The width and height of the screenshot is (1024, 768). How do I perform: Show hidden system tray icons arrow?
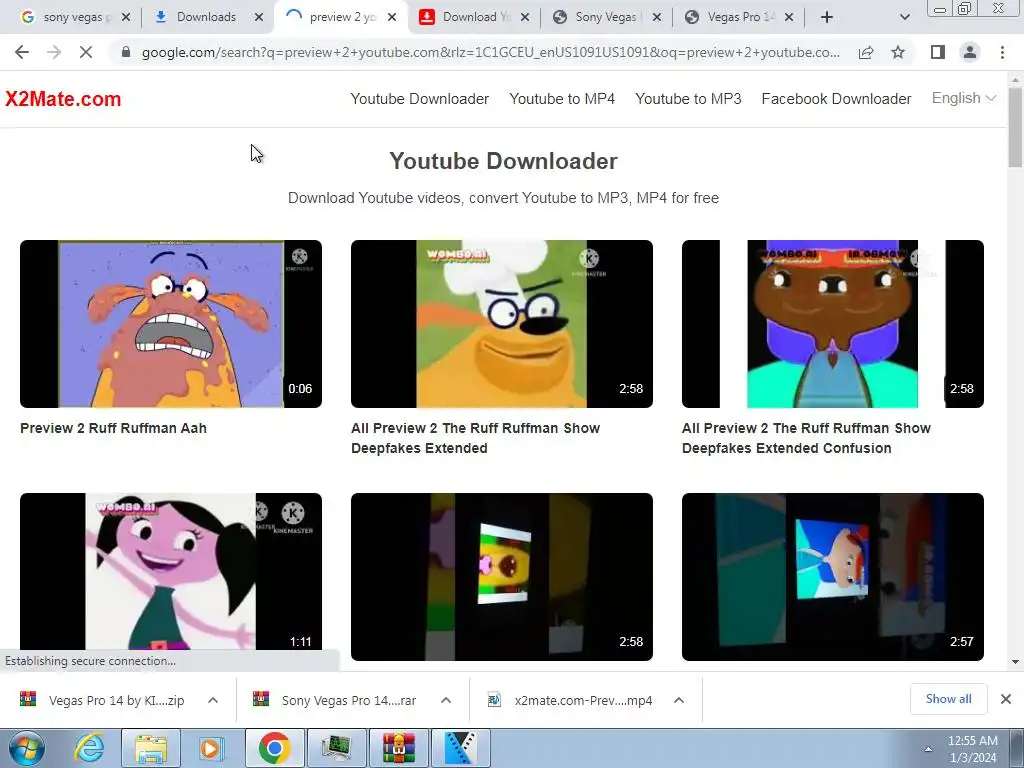pyautogui.click(x=928, y=749)
